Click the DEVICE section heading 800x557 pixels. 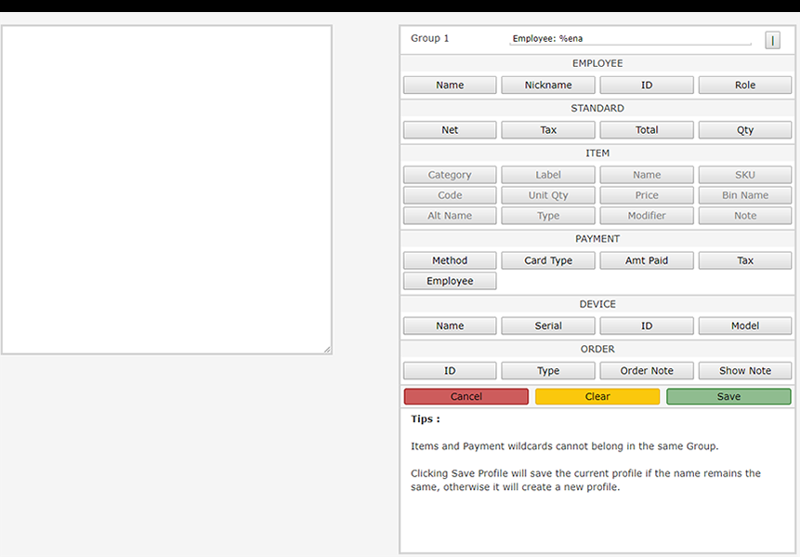(597, 304)
